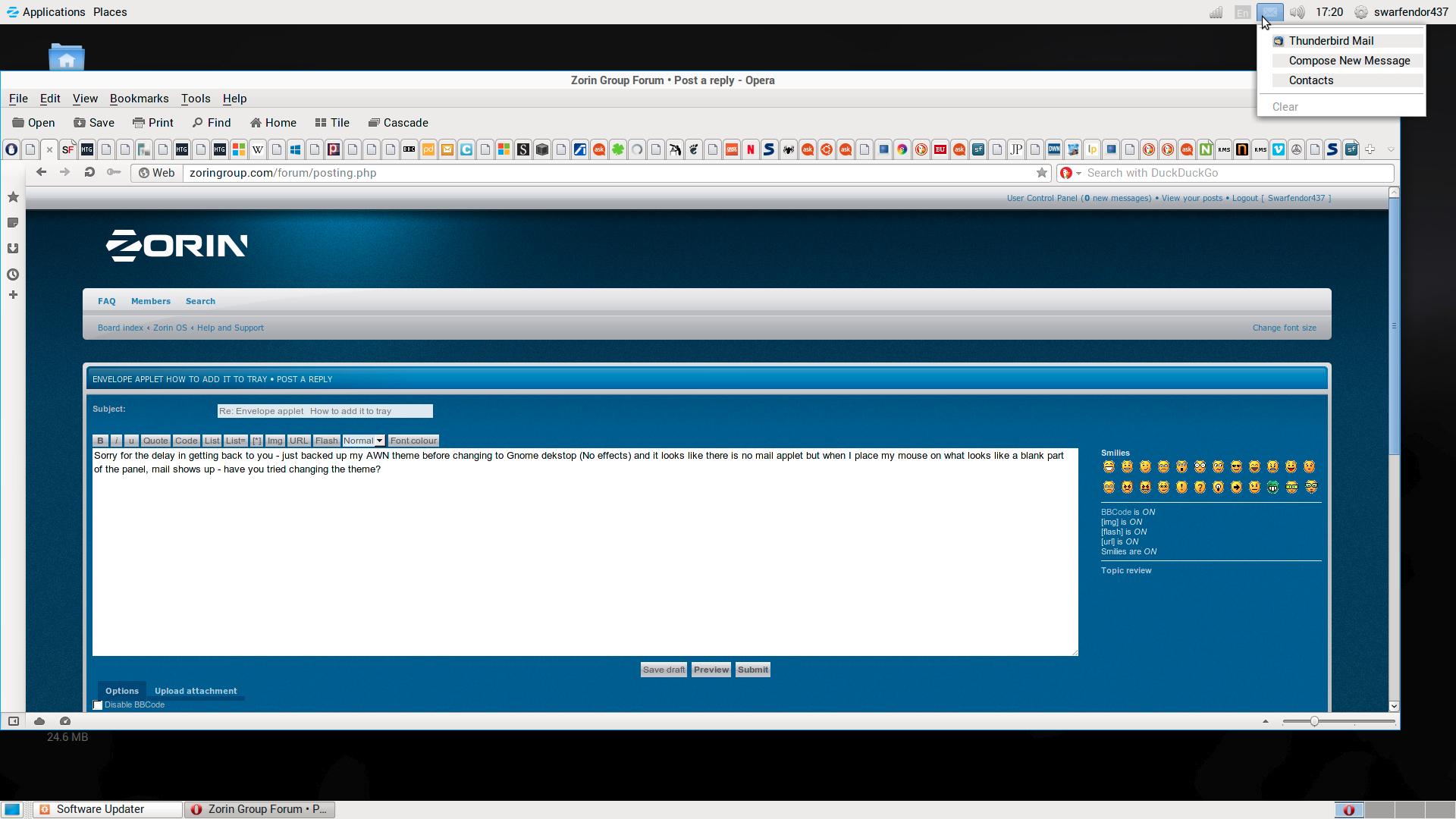Open the File menu
Image resolution: width=1456 pixels, height=819 pixels.
point(18,99)
